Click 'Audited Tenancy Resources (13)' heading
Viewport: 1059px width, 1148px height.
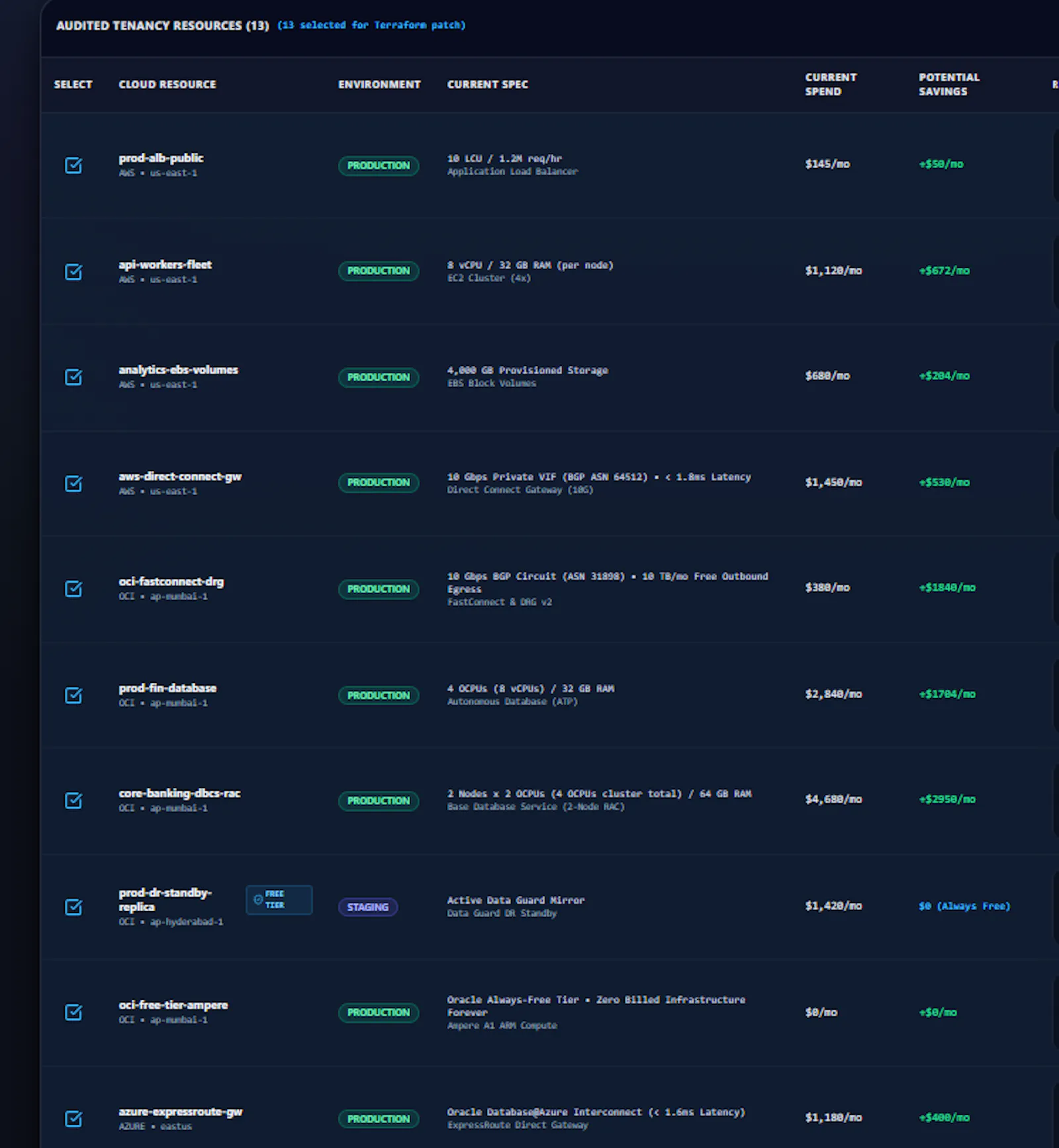tap(163, 25)
